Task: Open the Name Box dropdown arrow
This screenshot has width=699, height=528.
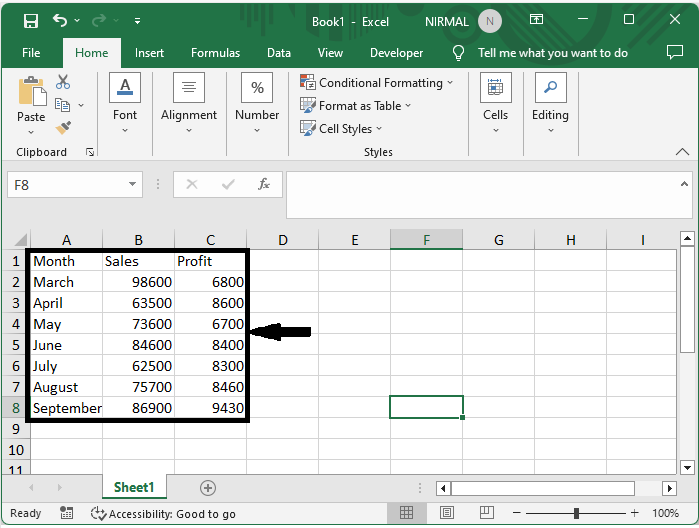Action: (134, 184)
